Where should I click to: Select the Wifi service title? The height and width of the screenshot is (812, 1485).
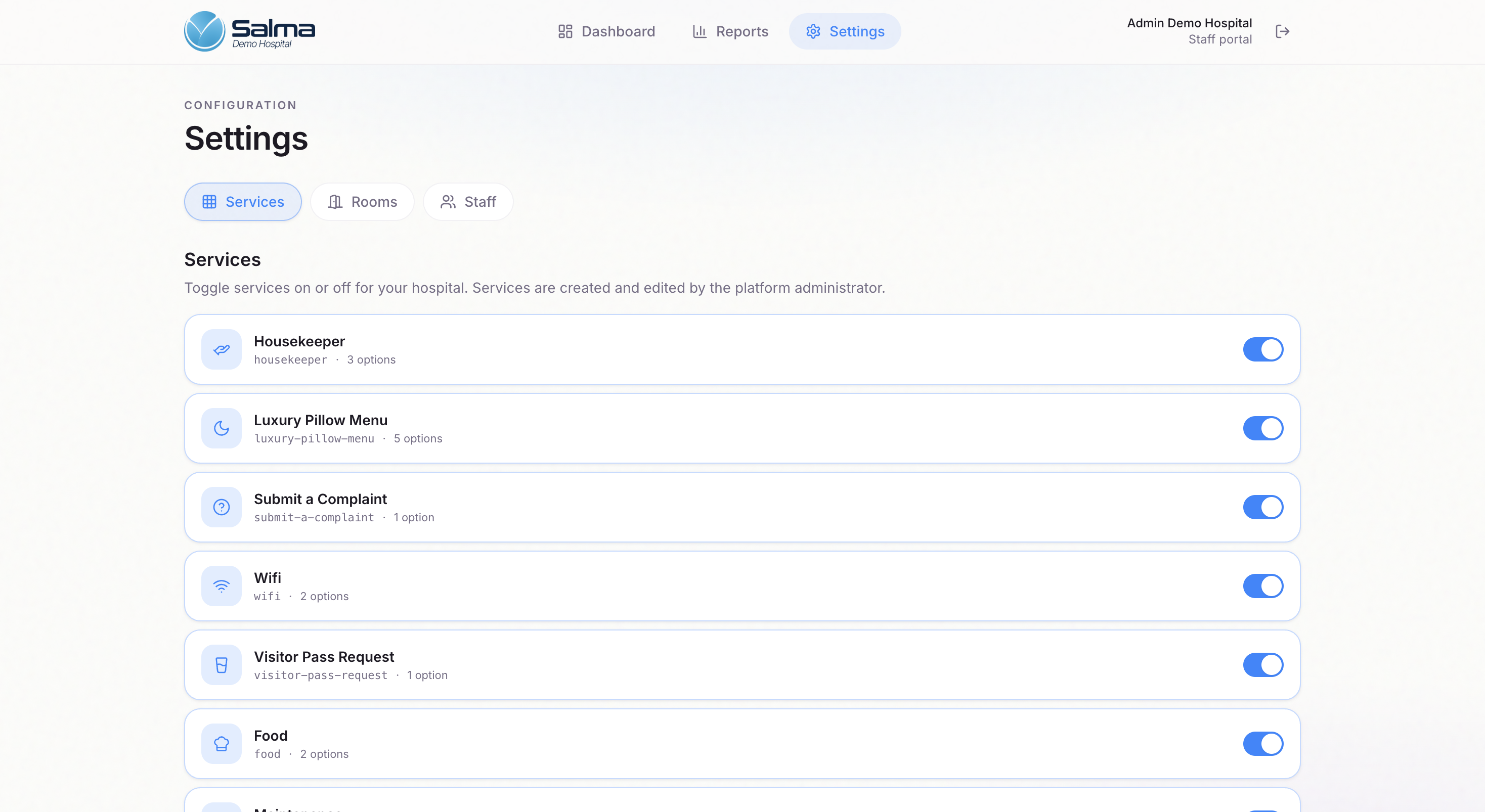[x=268, y=578]
